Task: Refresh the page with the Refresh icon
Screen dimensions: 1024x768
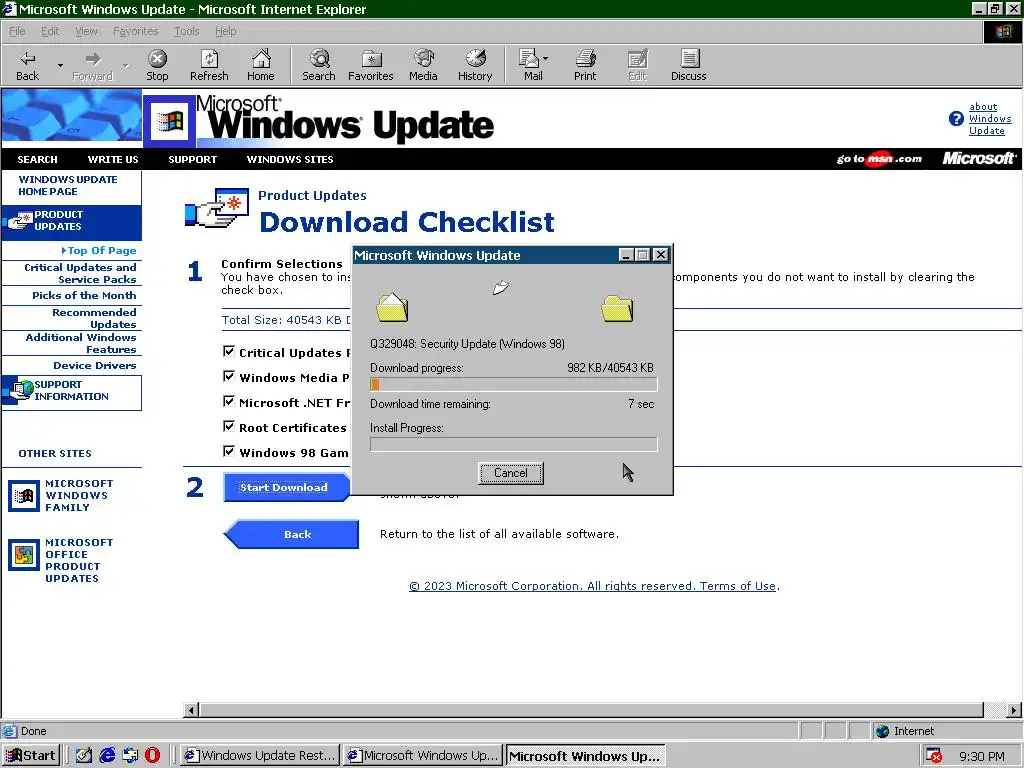Action: tap(209, 59)
